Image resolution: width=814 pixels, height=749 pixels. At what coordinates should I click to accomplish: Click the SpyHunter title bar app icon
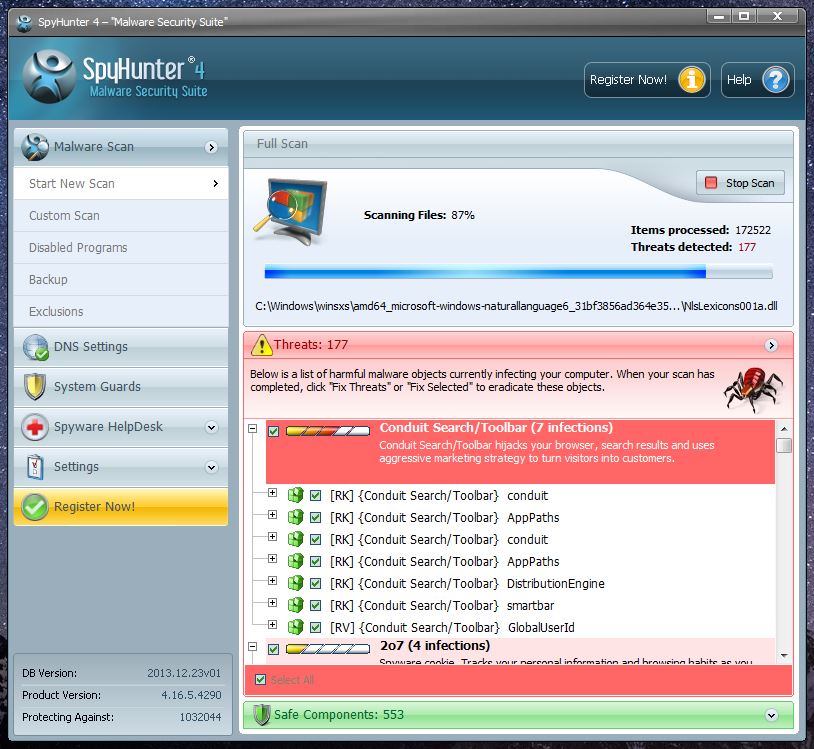(24, 22)
